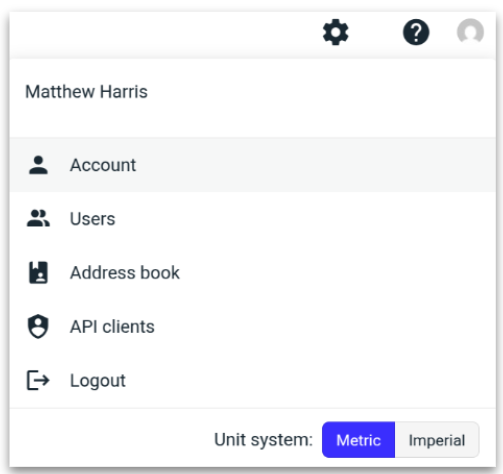Screen dimensions: 503x474
Task: Click the contact book icon for Address book
Action: click(x=38, y=273)
